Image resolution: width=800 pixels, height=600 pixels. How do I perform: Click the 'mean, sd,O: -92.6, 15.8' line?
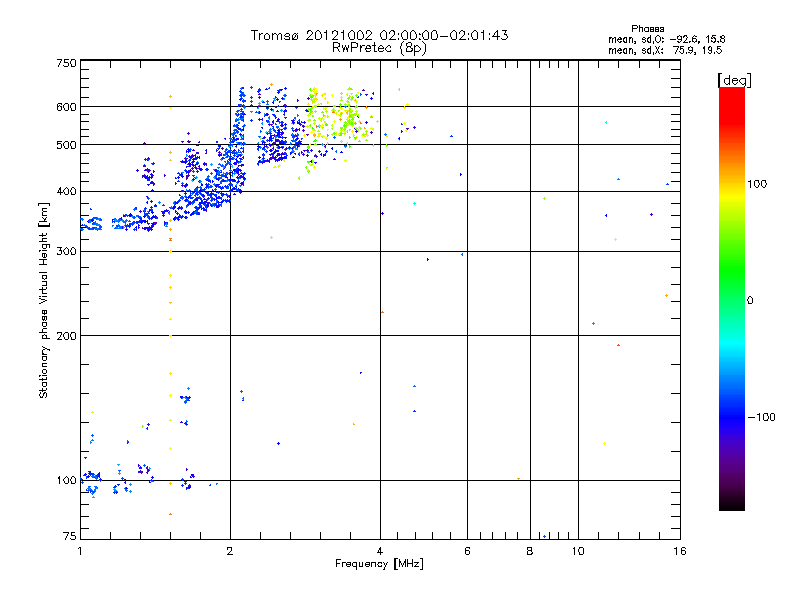[x=666, y=39]
